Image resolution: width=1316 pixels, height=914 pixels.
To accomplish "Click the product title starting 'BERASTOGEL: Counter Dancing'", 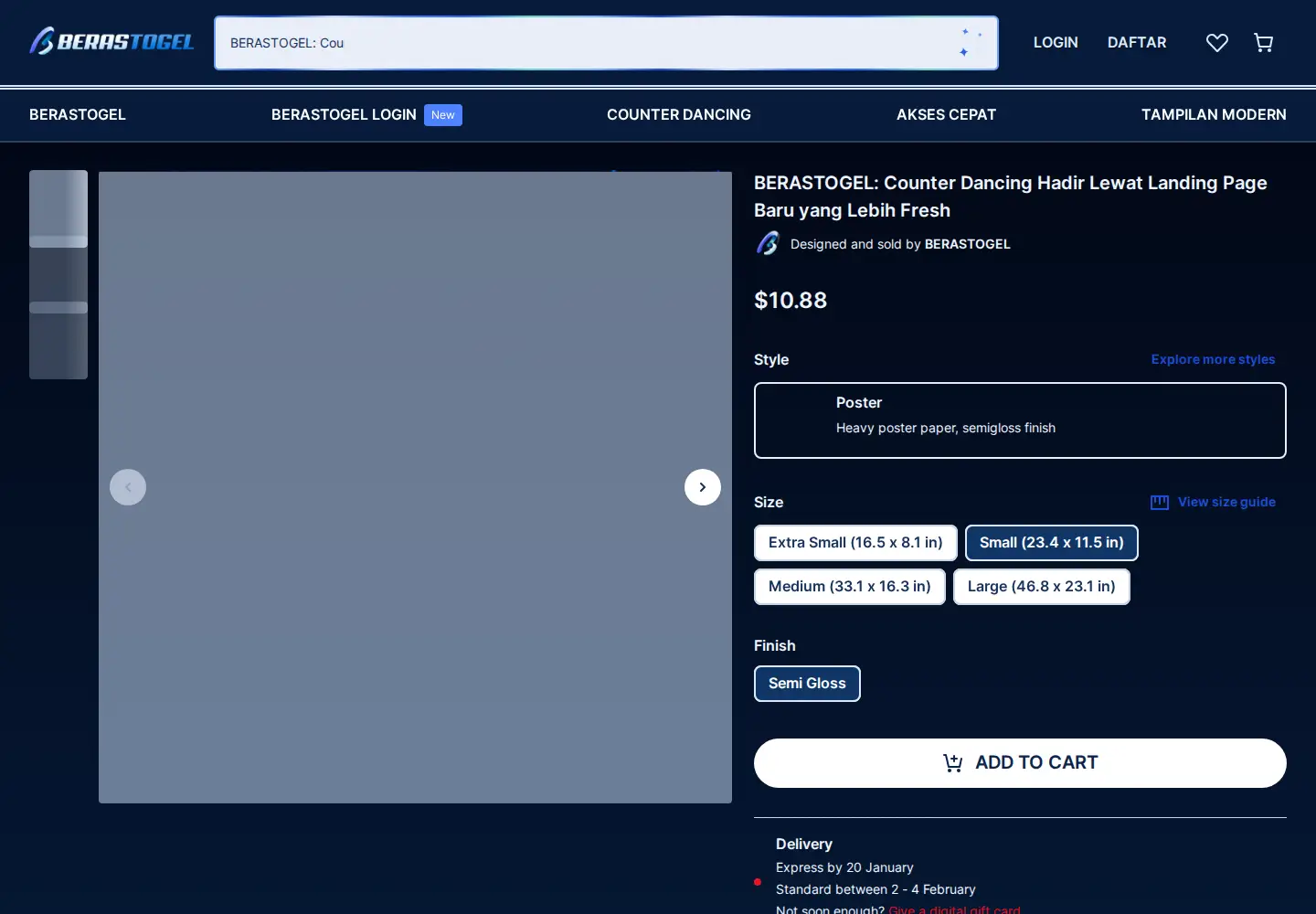I will point(1011,197).
